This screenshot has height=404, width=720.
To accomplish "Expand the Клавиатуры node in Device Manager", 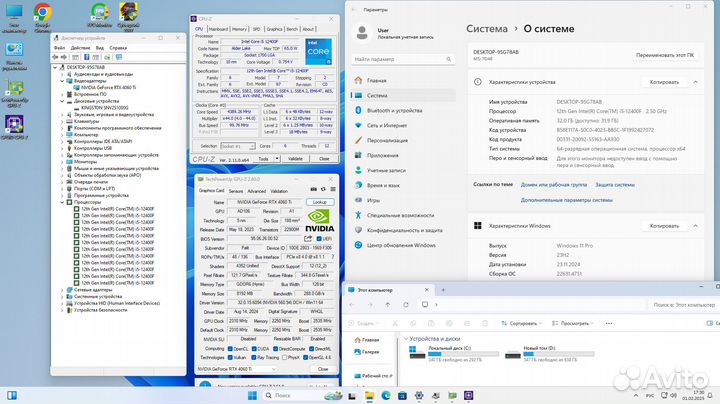I will [x=62, y=121].
